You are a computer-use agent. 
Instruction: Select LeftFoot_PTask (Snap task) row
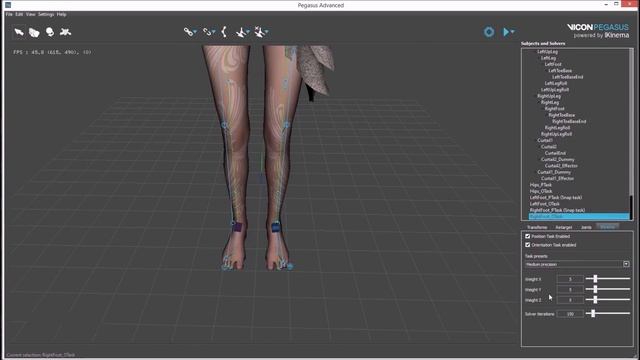pos(556,197)
